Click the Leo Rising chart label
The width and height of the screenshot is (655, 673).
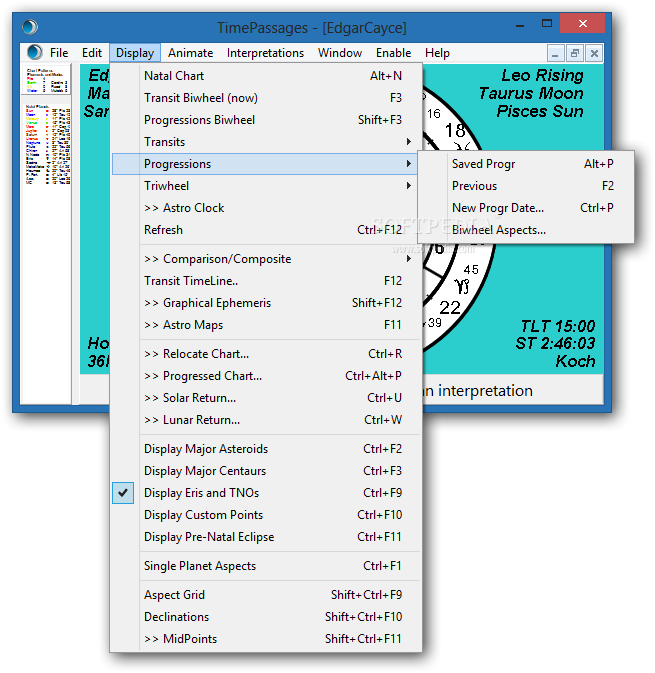click(542, 76)
